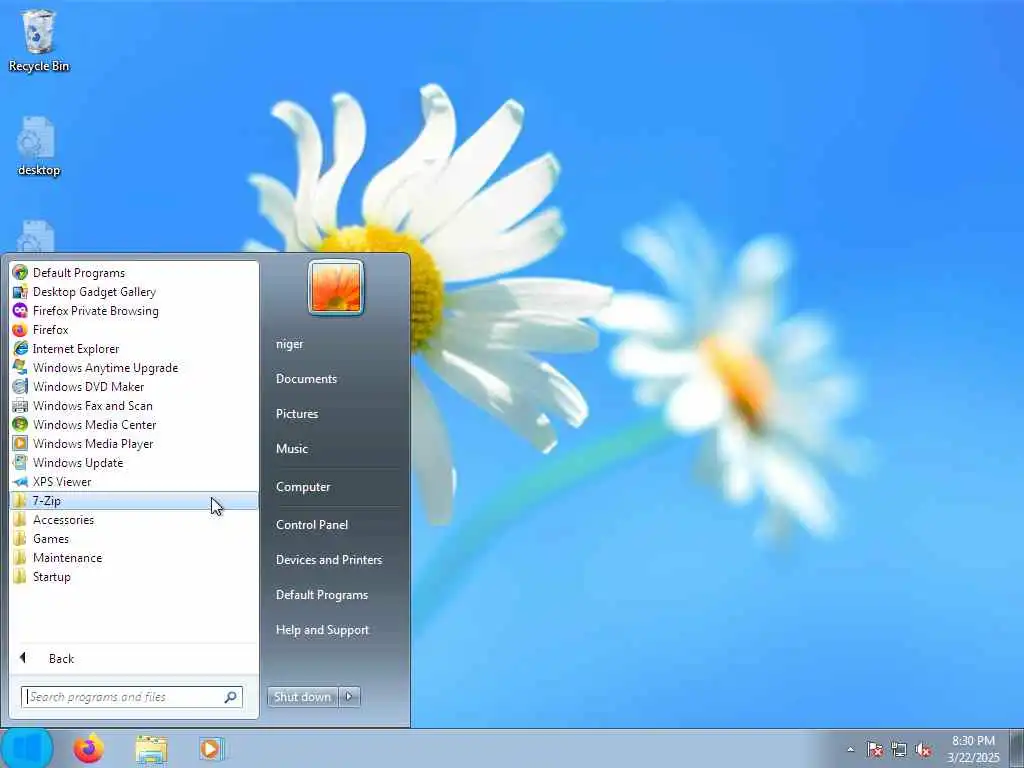Expand the Games folder
Image resolution: width=1024 pixels, height=768 pixels.
click(134, 539)
